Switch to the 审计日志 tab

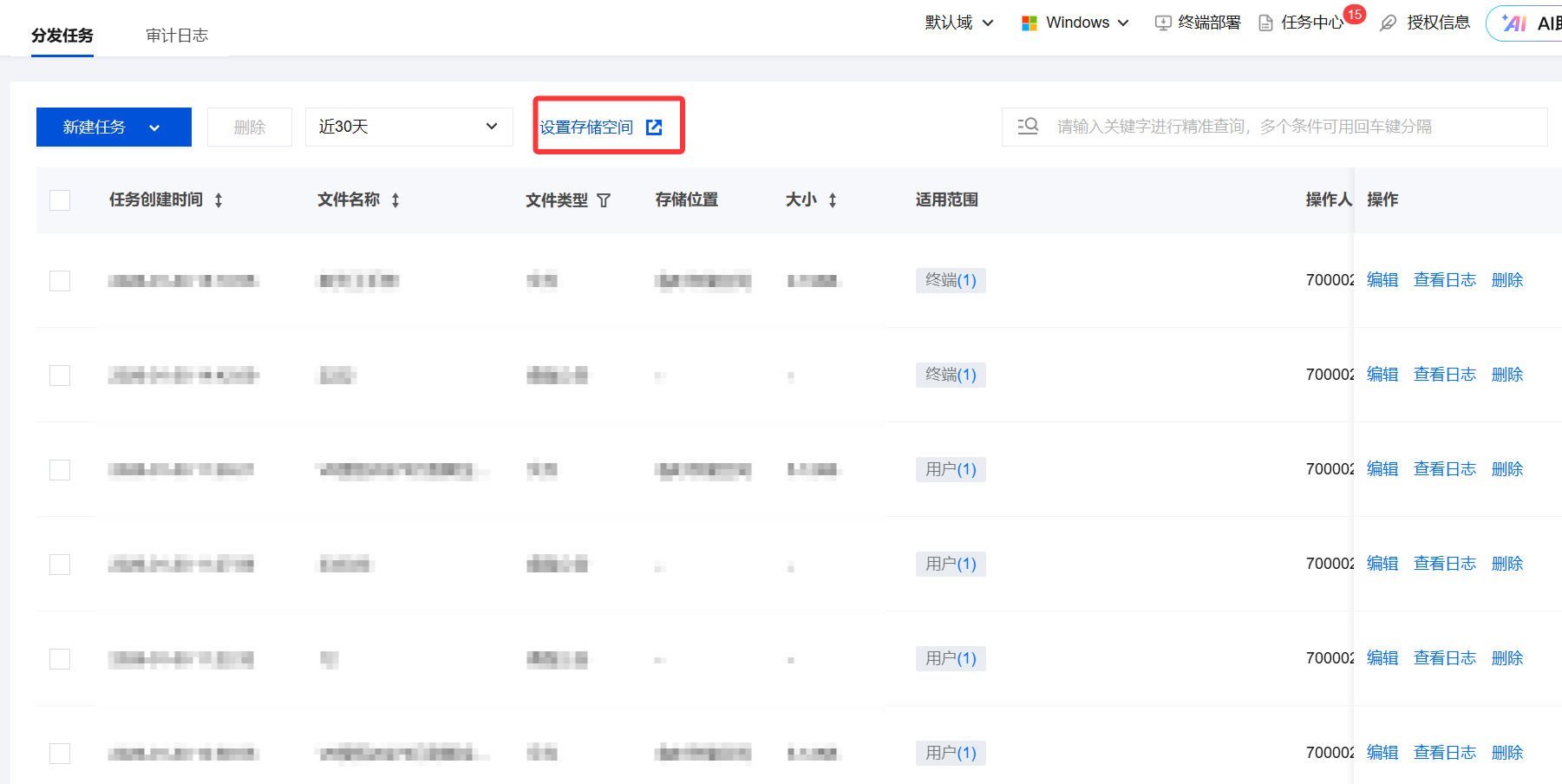click(x=177, y=36)
